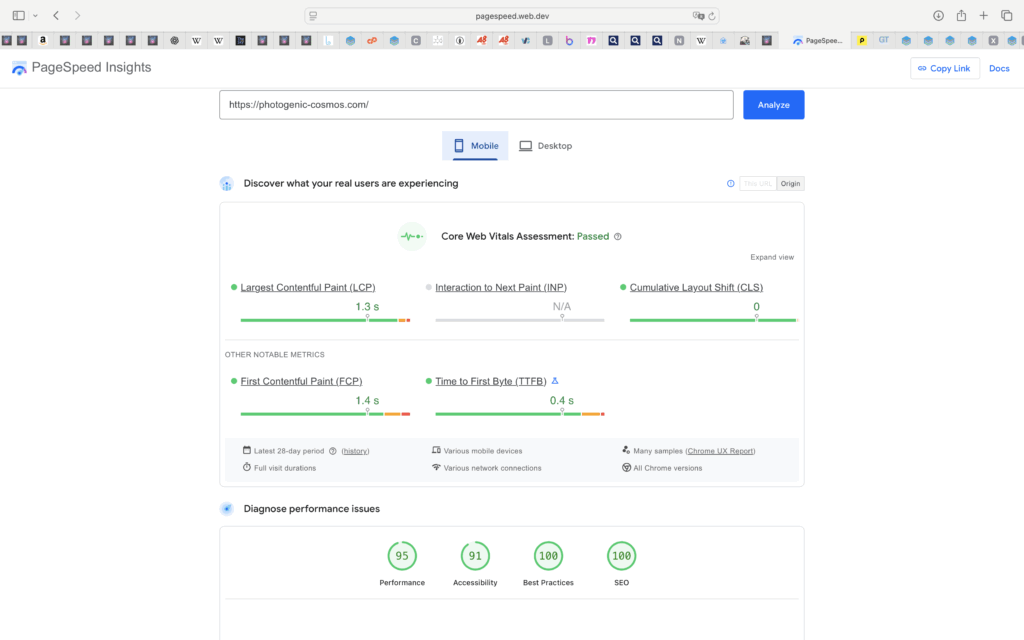Click the info icon beside This URL toggle
Viewport: 1024px width, 640px height.
[x=731, y=183]
